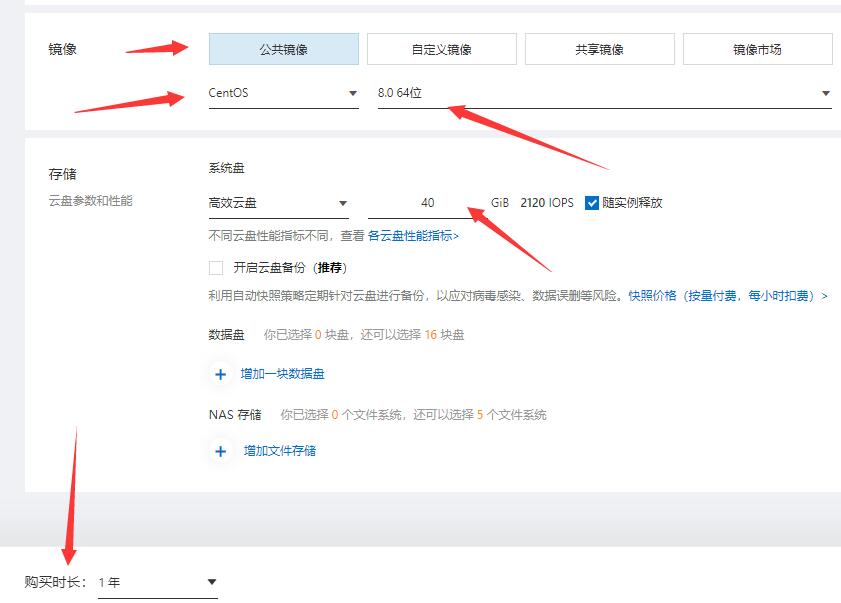Screen dimensions: 841x603
Task: Select the 共享镜像 tab
Action: [599, 48]
